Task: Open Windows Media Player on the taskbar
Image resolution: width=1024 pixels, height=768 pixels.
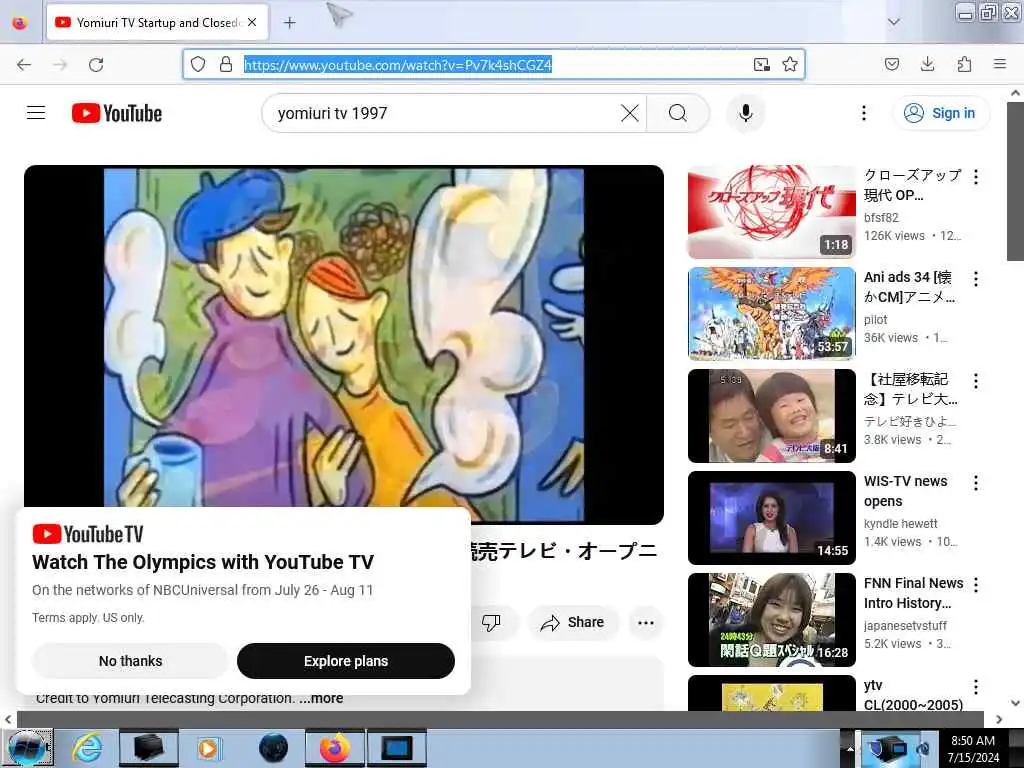Action: pyautogui.click(x=209, y=748)
